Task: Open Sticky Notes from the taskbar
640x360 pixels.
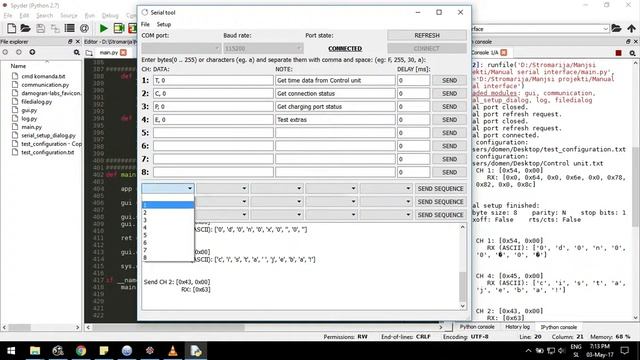Action: point(104,351)
